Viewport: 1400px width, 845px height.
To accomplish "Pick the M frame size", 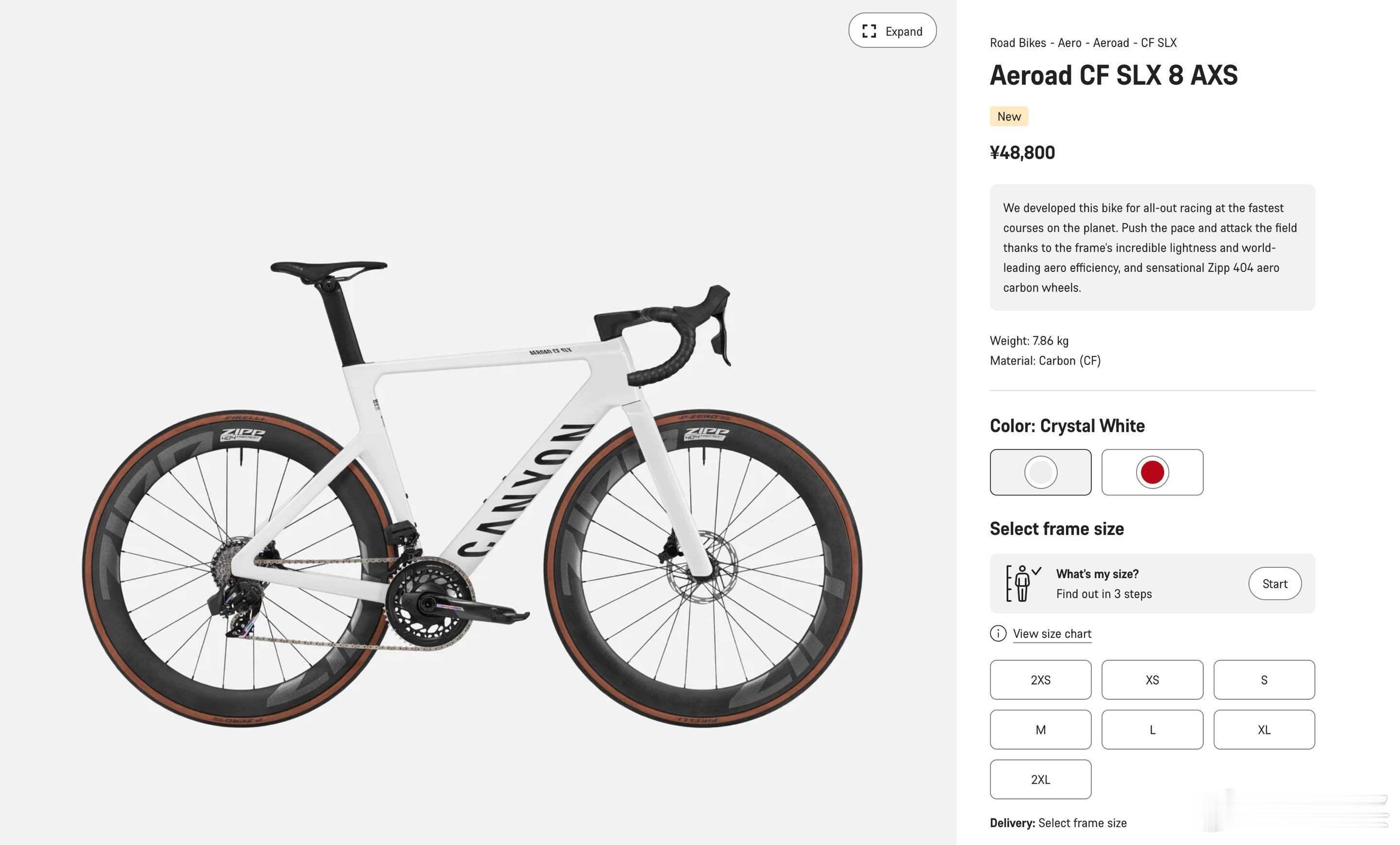I will pos(1040,729).
